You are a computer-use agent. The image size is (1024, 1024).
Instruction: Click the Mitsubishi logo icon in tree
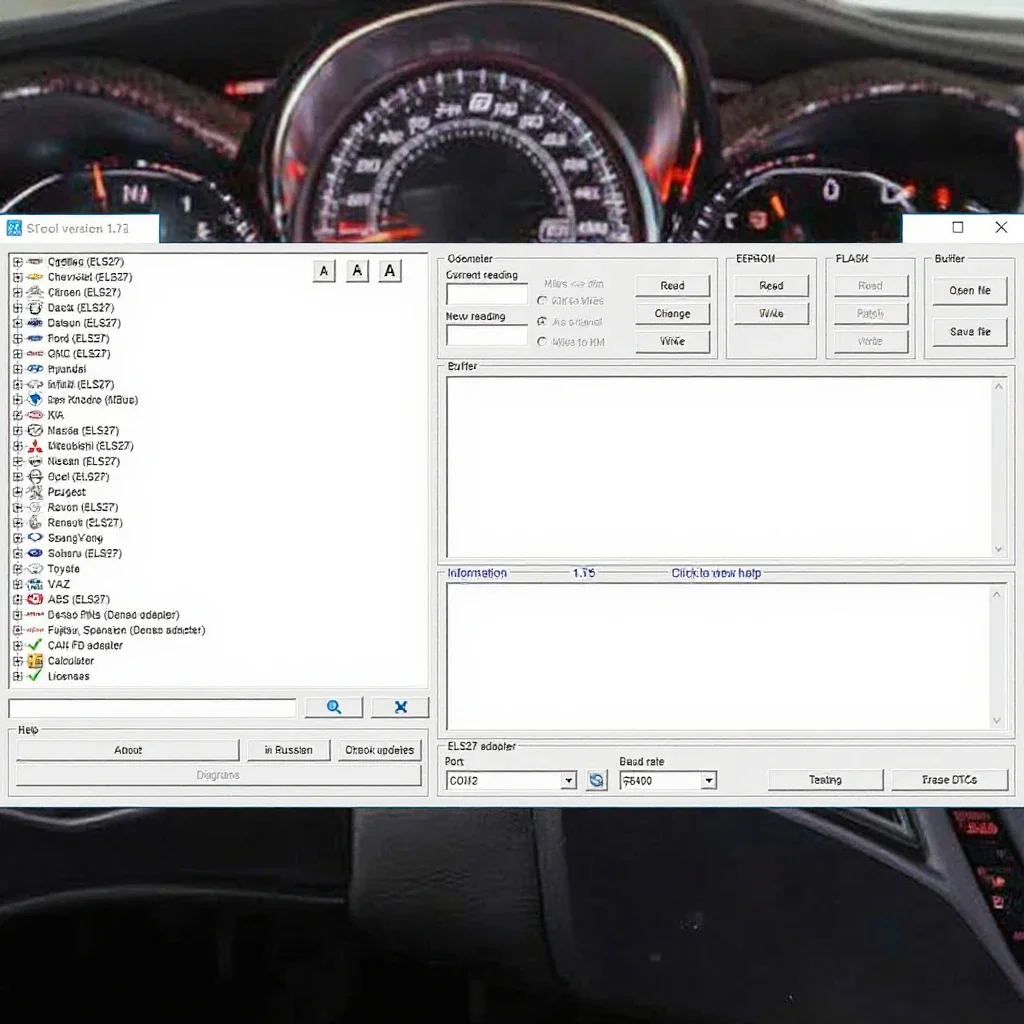pyautogui.click(x=35, y=446)
